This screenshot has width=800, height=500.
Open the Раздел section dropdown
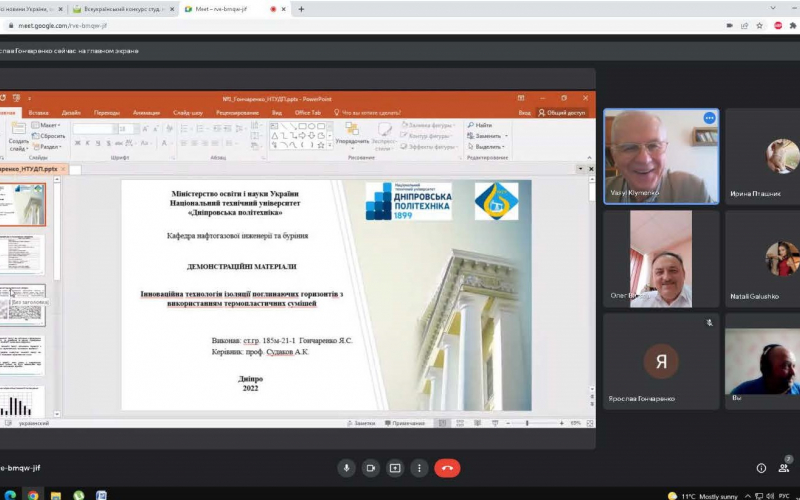47,147
